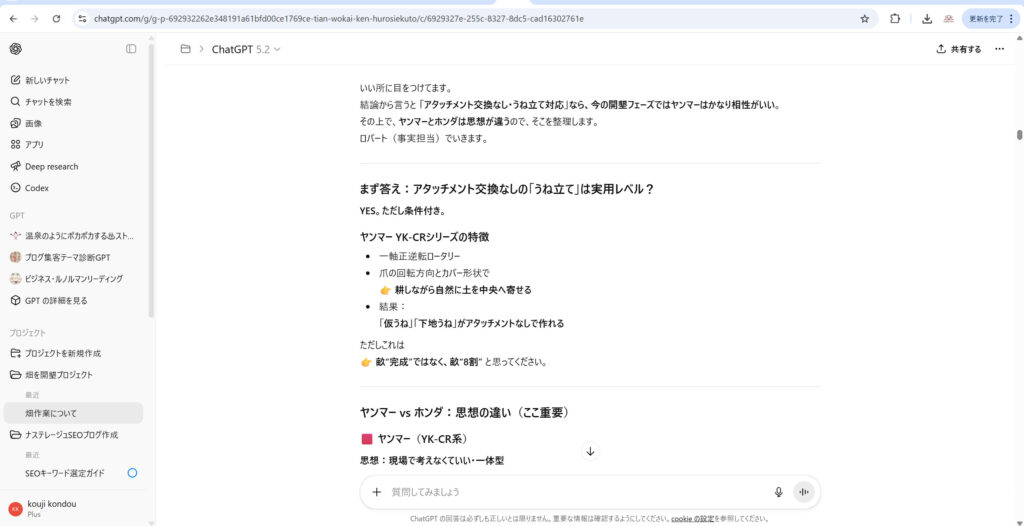Bookmark this page with the star icon
Screen dimensions: 1024x526
pos(864,18)
